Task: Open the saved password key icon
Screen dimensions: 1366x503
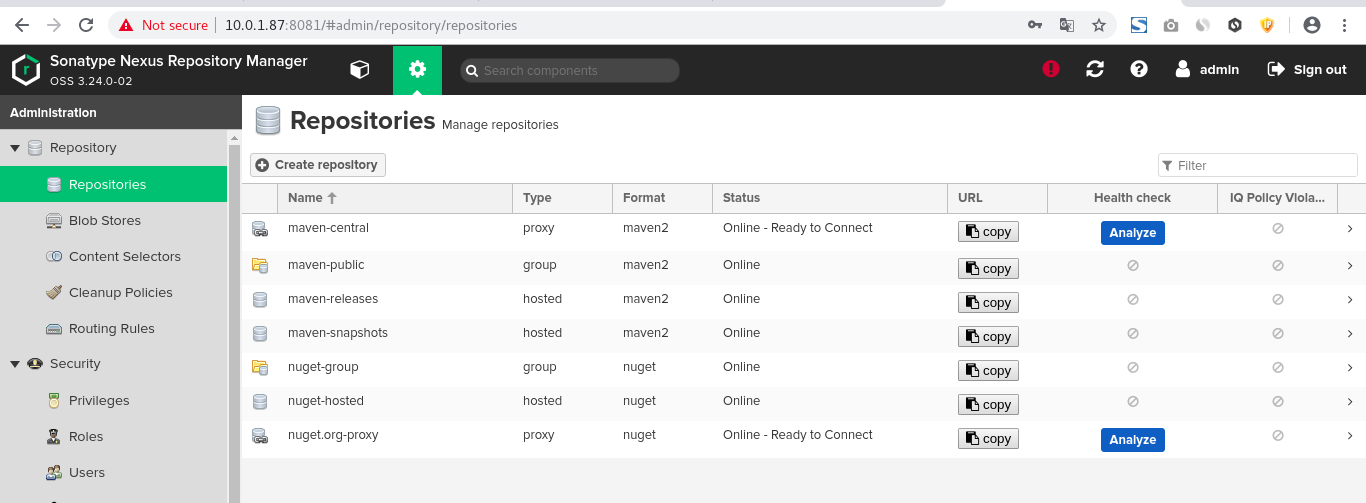Action: [x=1035, y=25]
